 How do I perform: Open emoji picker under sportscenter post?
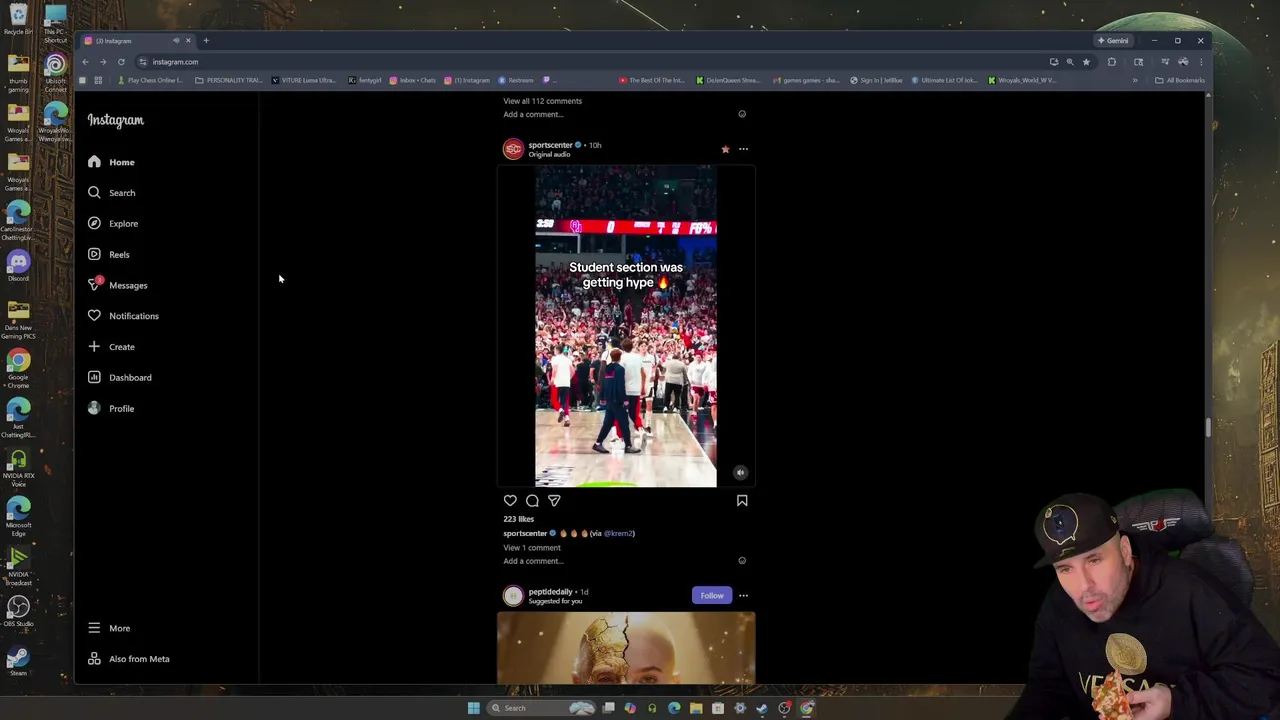click(742, 561)
